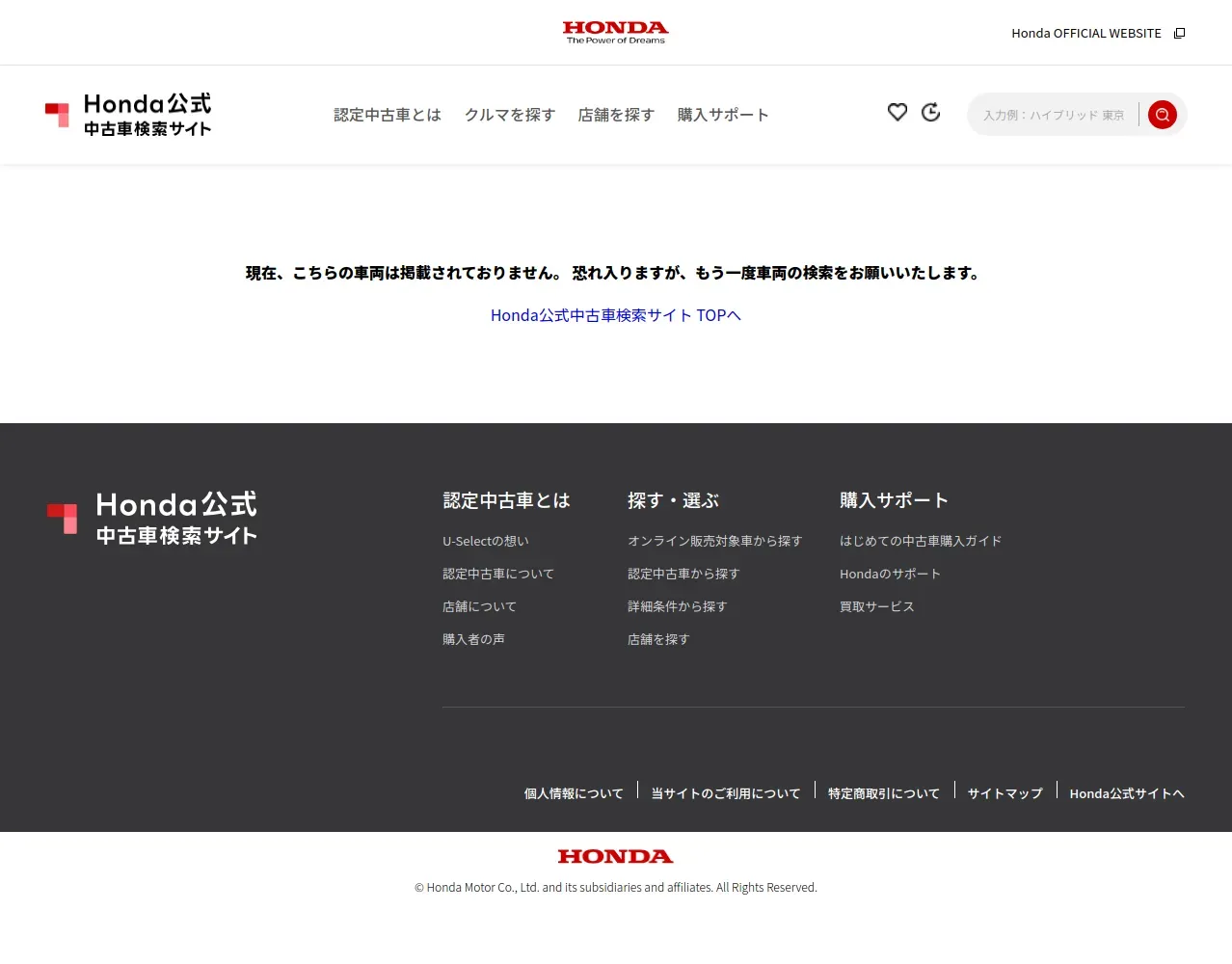1232x964 pixels.
Task: Open 当サイトのご利用について link
Action: pos(726,793)
